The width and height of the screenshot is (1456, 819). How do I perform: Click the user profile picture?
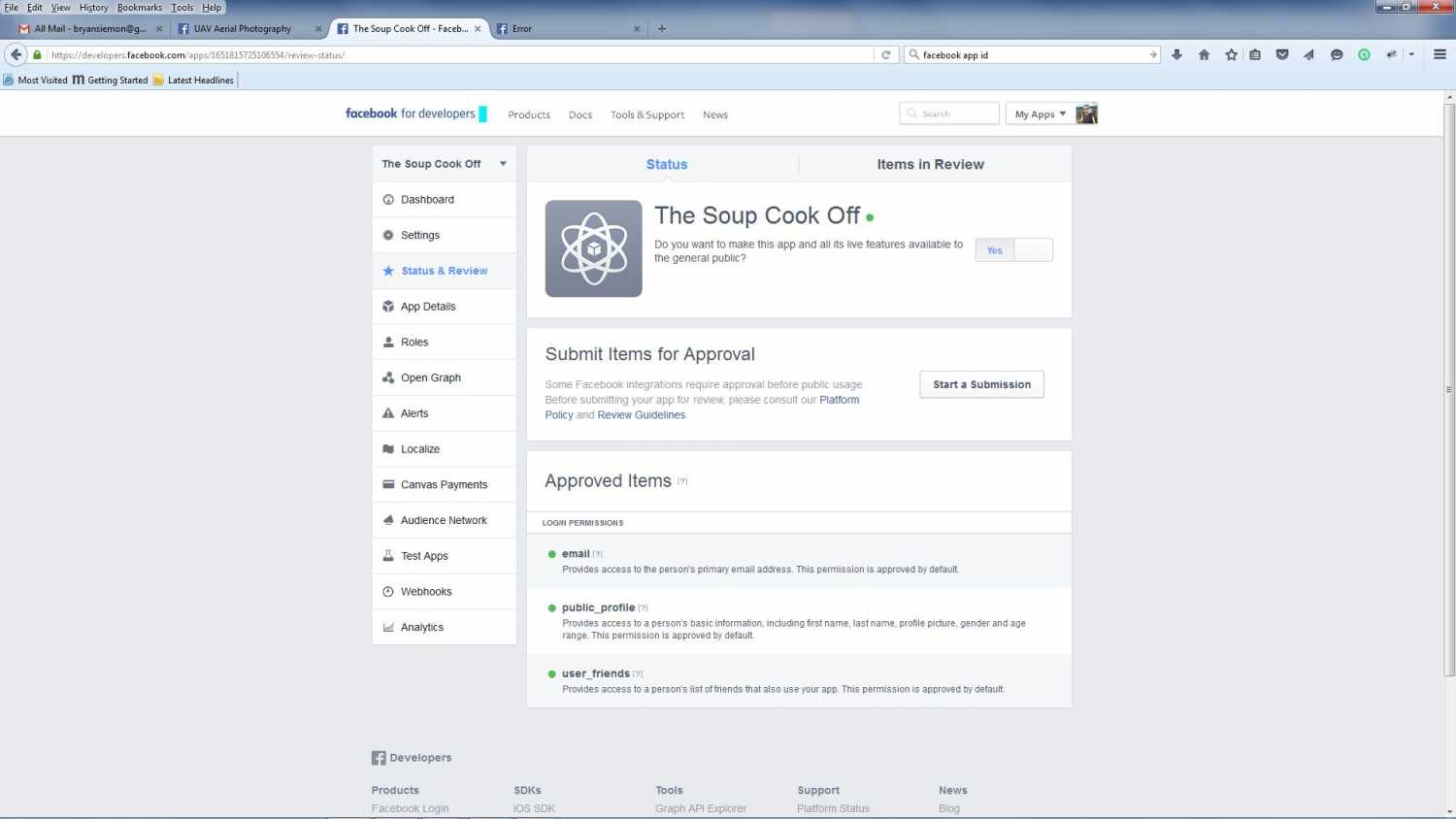[1087, 114]
